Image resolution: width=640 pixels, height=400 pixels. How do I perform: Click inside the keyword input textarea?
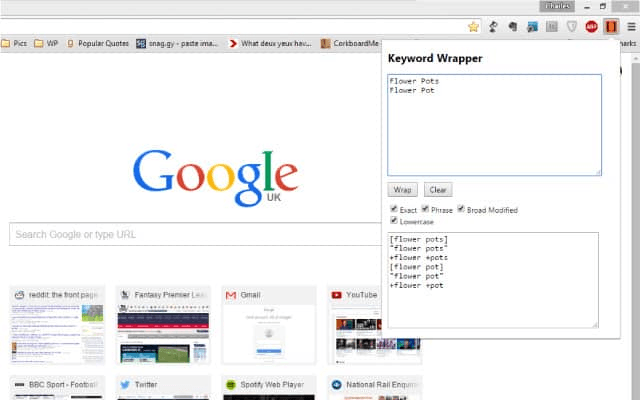tap(494, 125)
